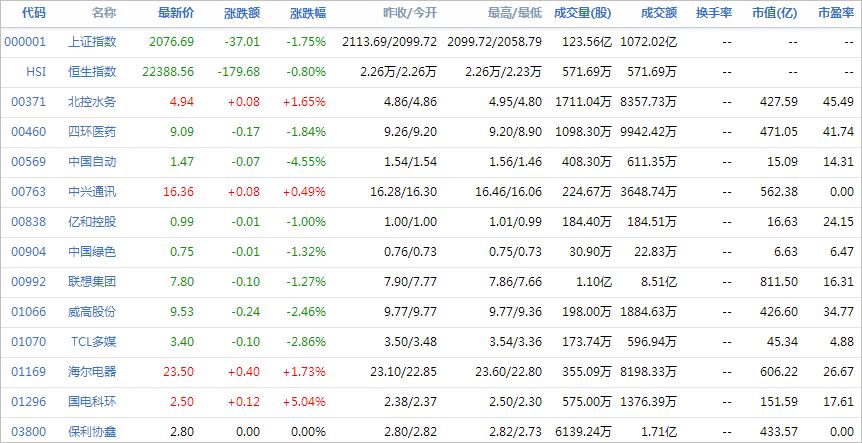This screenshot has width=862, height=443.
Task: Open the 亿和控股 stock page
Action: tap(92, 222)
